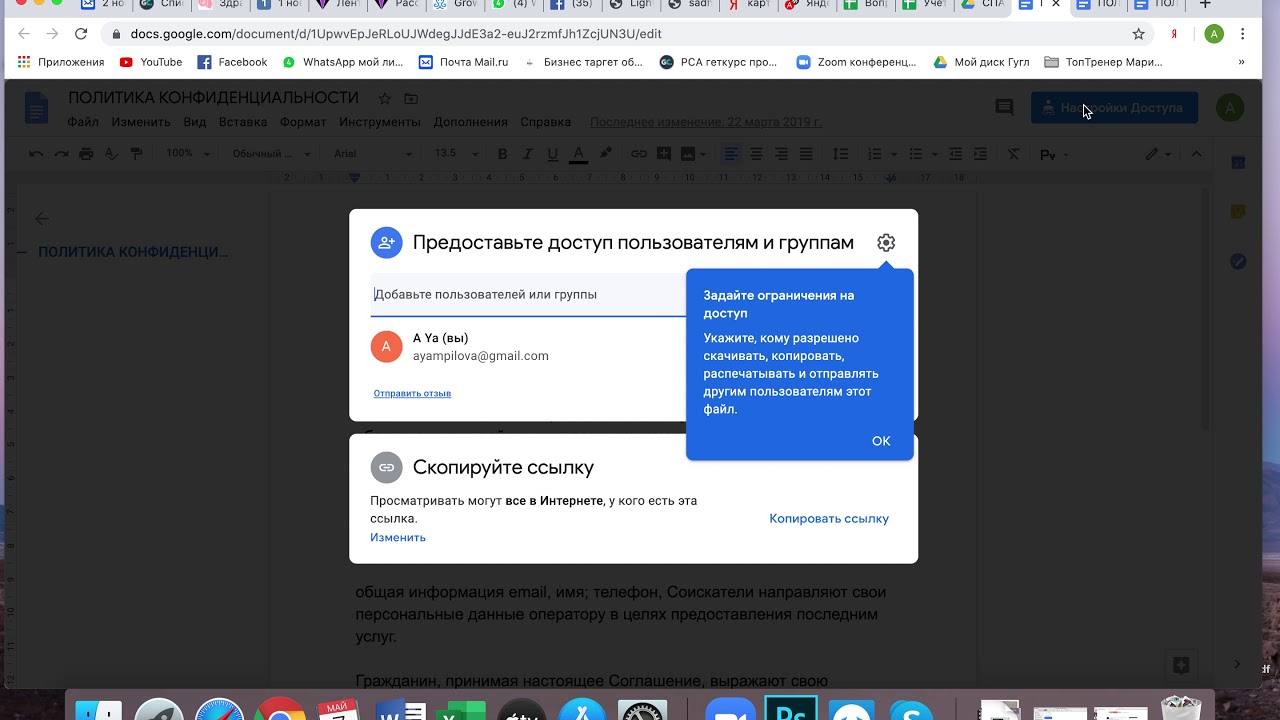Click the insert link icon
The image size is (1280, 720).
[638, 154]
